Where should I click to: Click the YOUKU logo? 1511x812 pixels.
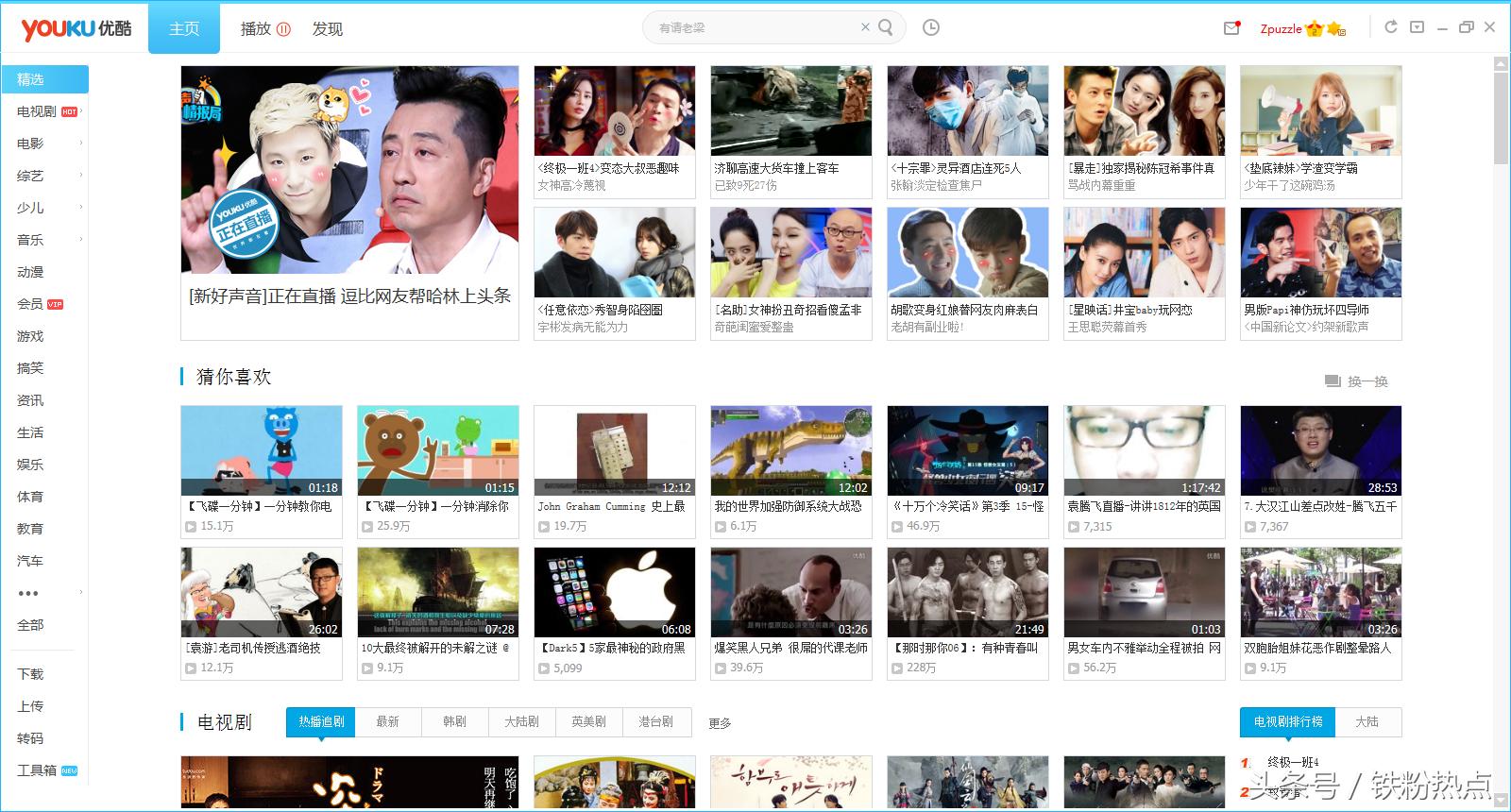click(x=76, y=28)
